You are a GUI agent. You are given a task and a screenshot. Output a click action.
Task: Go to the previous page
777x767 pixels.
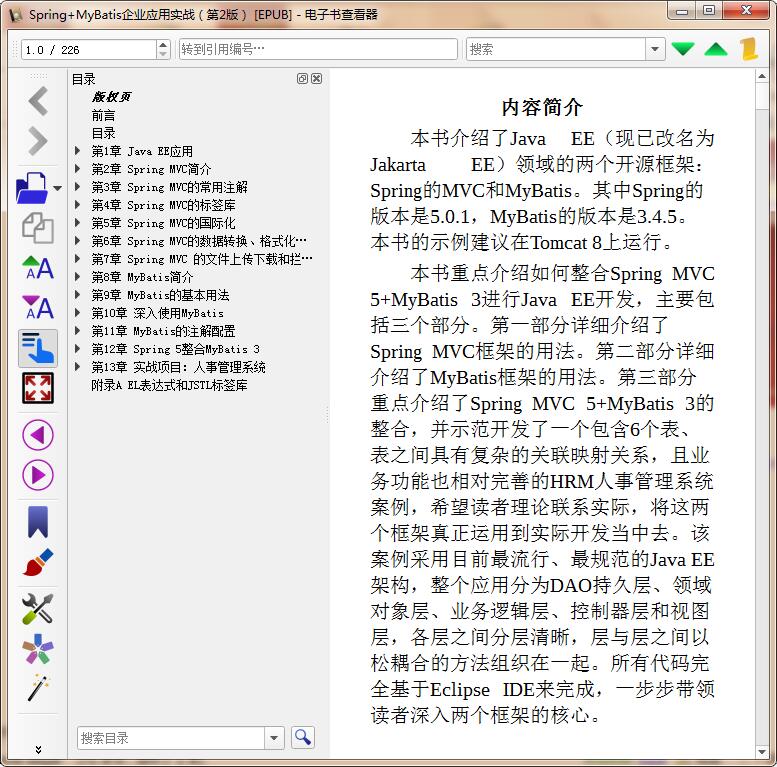pyautogui.click(x=38, y=435)
